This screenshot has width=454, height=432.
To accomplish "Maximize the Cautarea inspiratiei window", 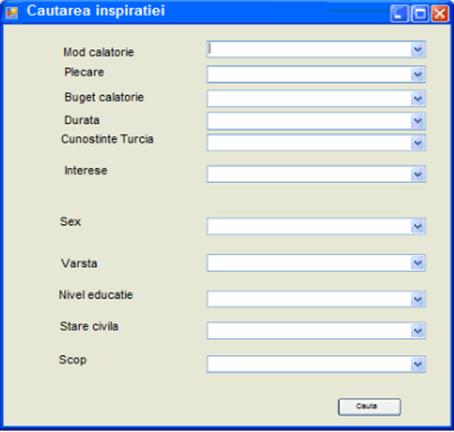I will (x=420, y=14).
